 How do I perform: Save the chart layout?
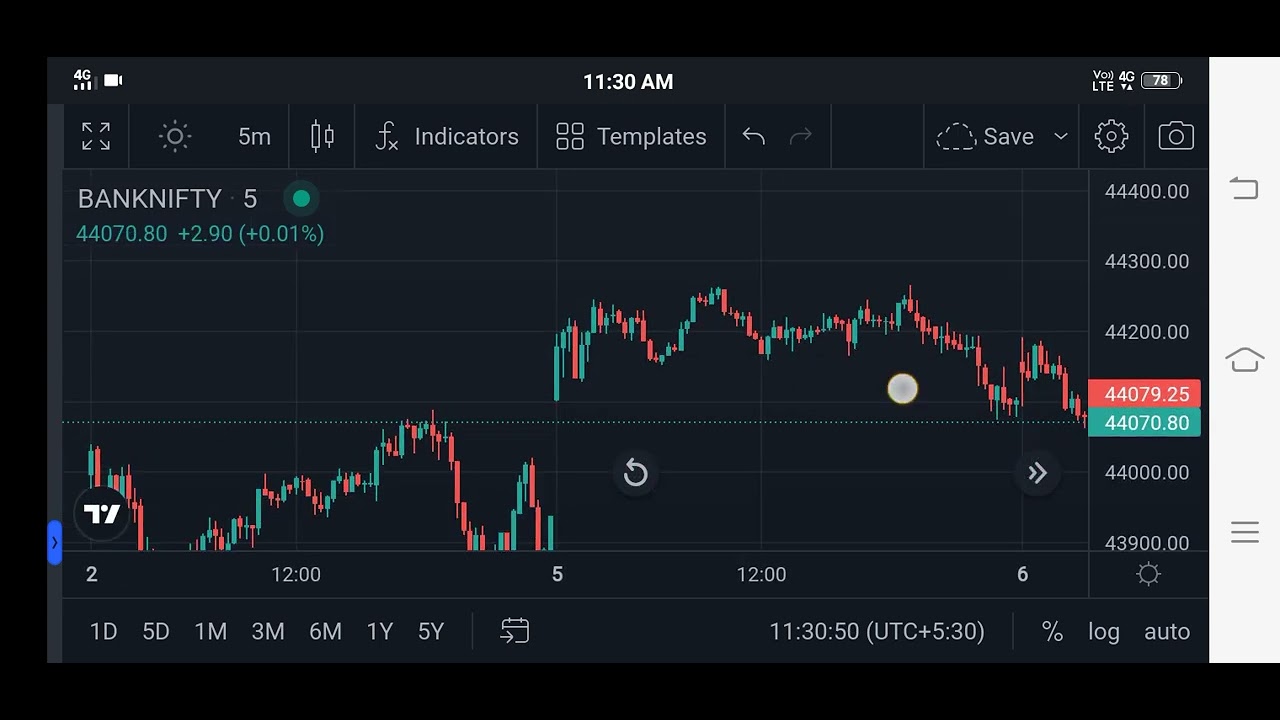986,137
